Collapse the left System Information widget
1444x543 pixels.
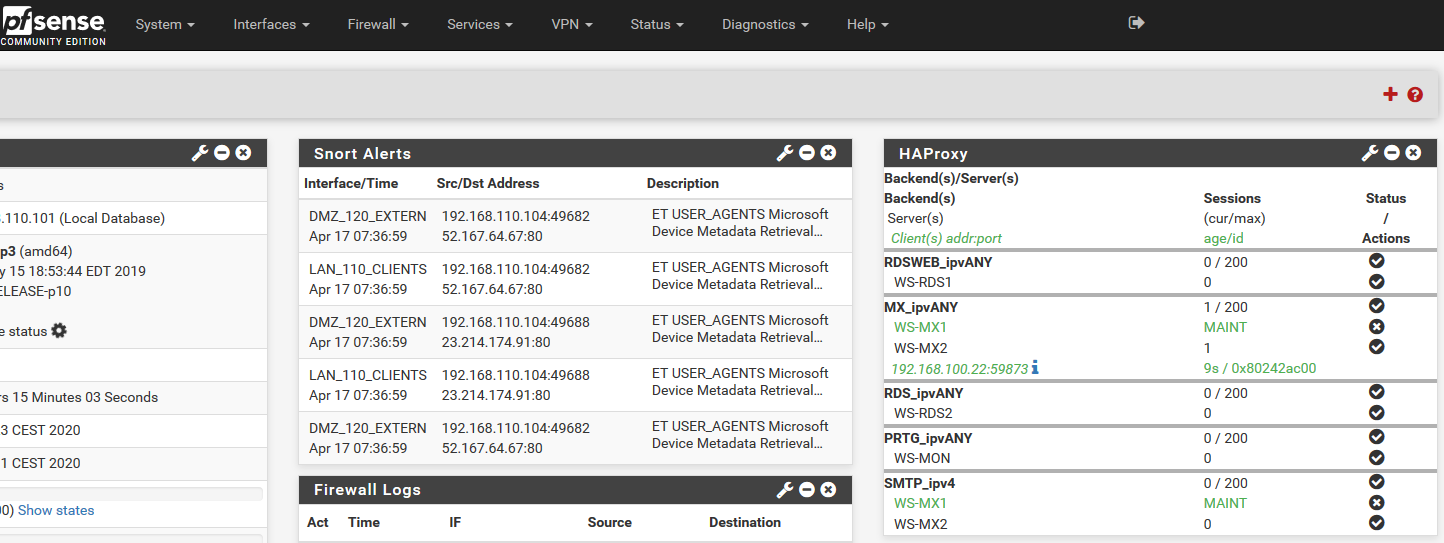[x=222, y=153]
